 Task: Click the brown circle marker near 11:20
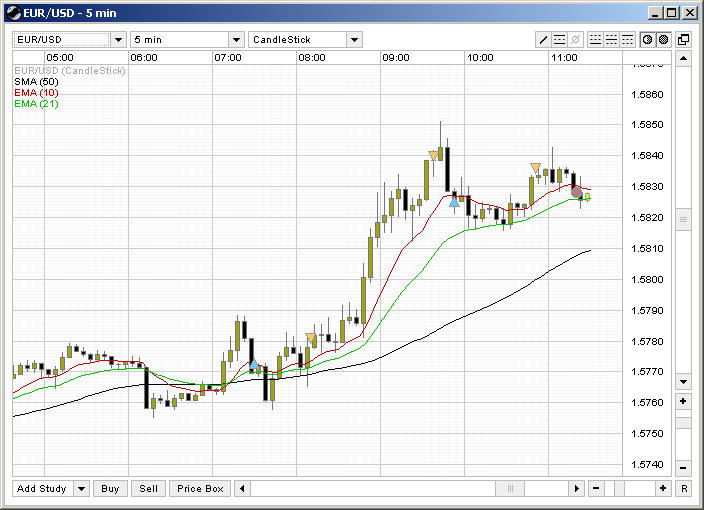coord(577,193)
